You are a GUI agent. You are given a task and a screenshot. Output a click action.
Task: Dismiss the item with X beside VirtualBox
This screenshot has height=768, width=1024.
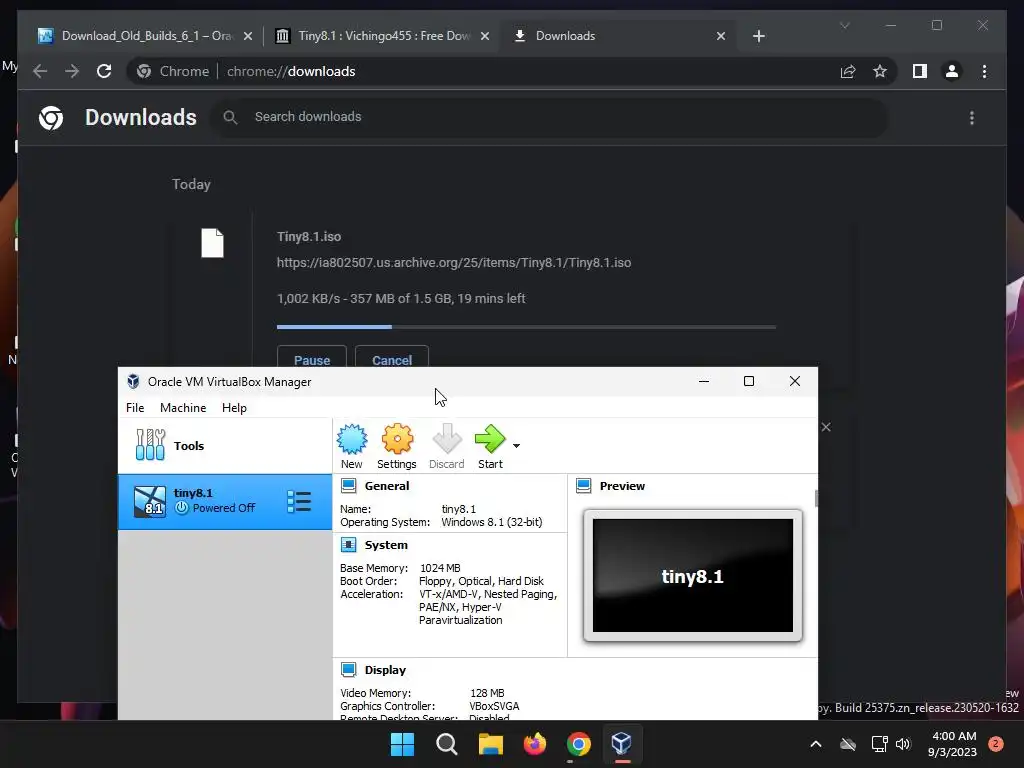(x=826, y=427)
